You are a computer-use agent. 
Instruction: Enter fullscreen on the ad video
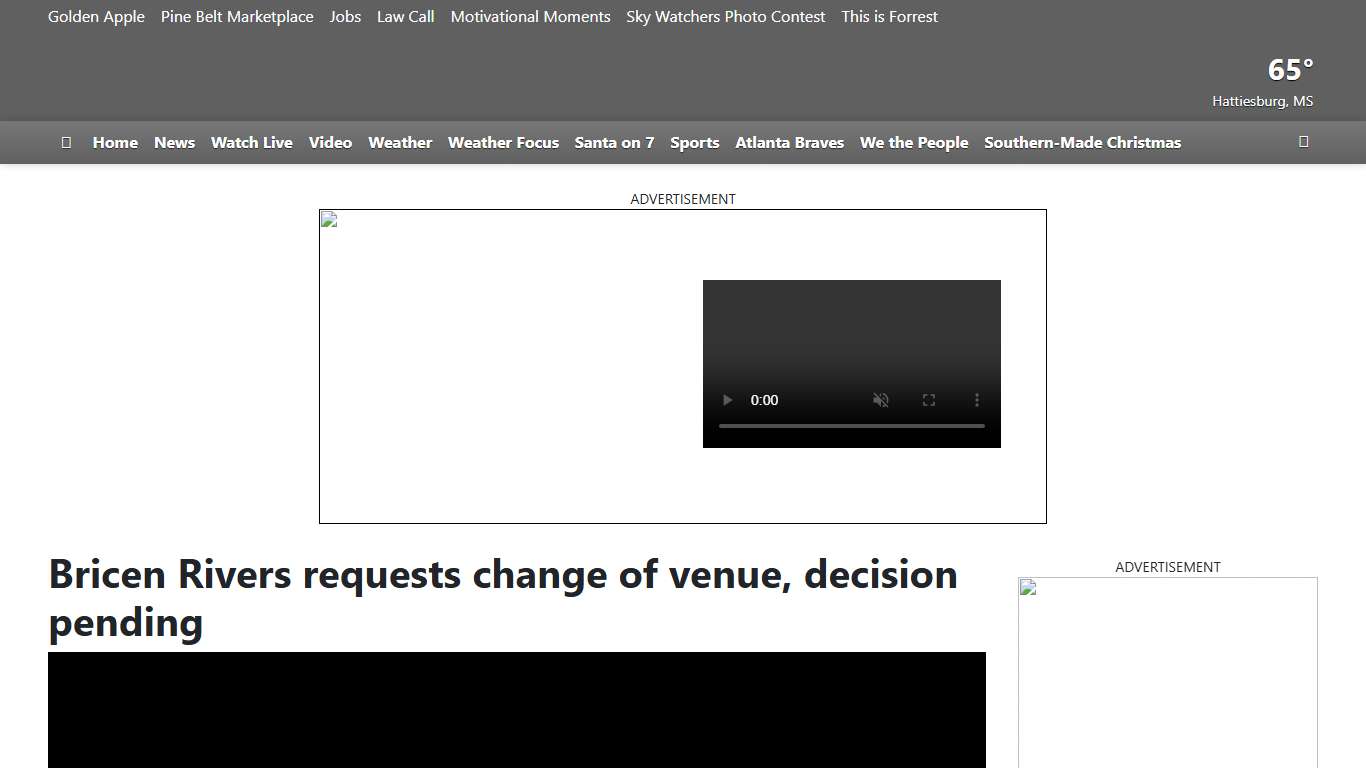(929, 400)
